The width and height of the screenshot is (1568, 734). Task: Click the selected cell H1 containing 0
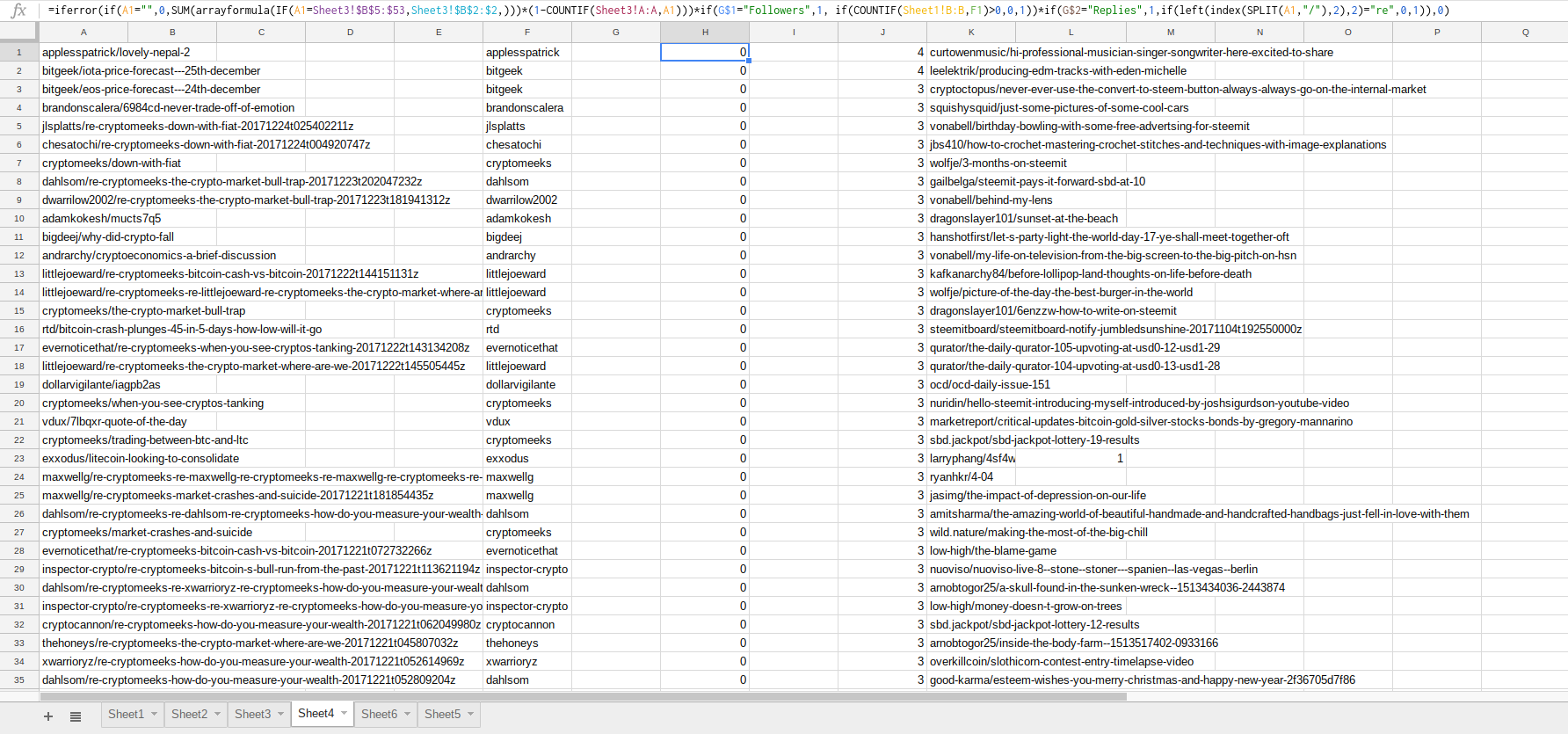pos(705,52)
